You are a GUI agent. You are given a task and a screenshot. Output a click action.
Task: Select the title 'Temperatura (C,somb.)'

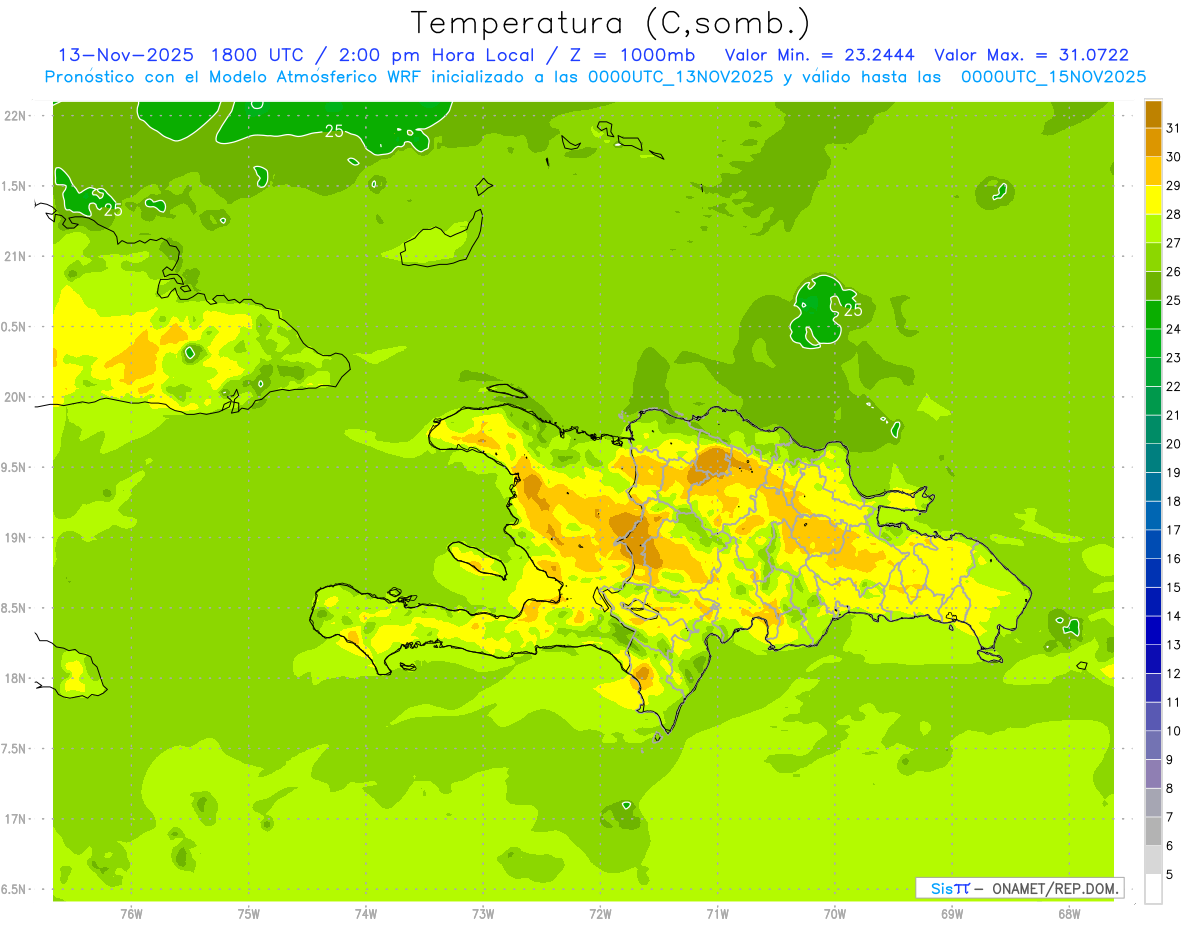coord(610,23)
